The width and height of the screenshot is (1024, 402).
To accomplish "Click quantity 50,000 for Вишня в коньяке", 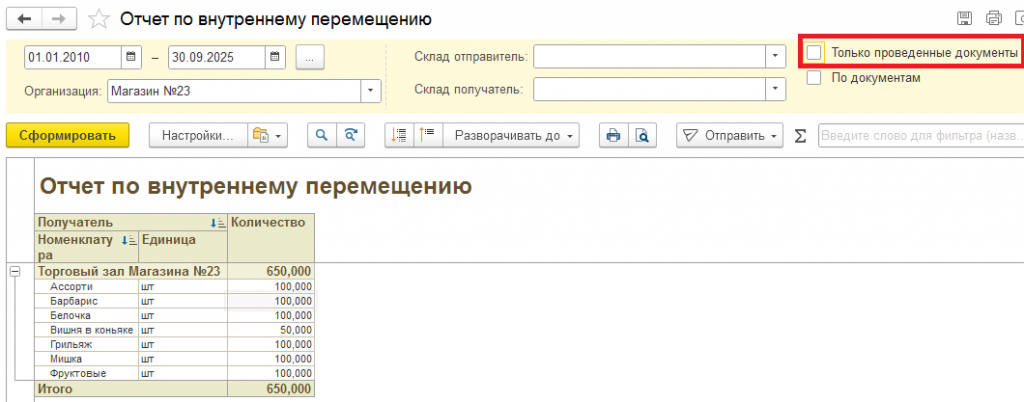I will pyautogui.click(x=270, y=330).
